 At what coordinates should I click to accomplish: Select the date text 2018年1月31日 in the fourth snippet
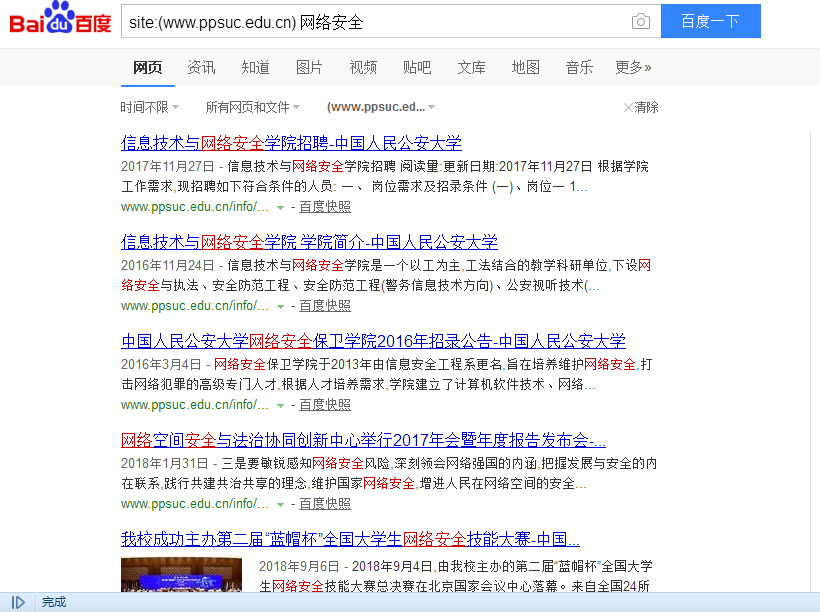tap(164, 463)
